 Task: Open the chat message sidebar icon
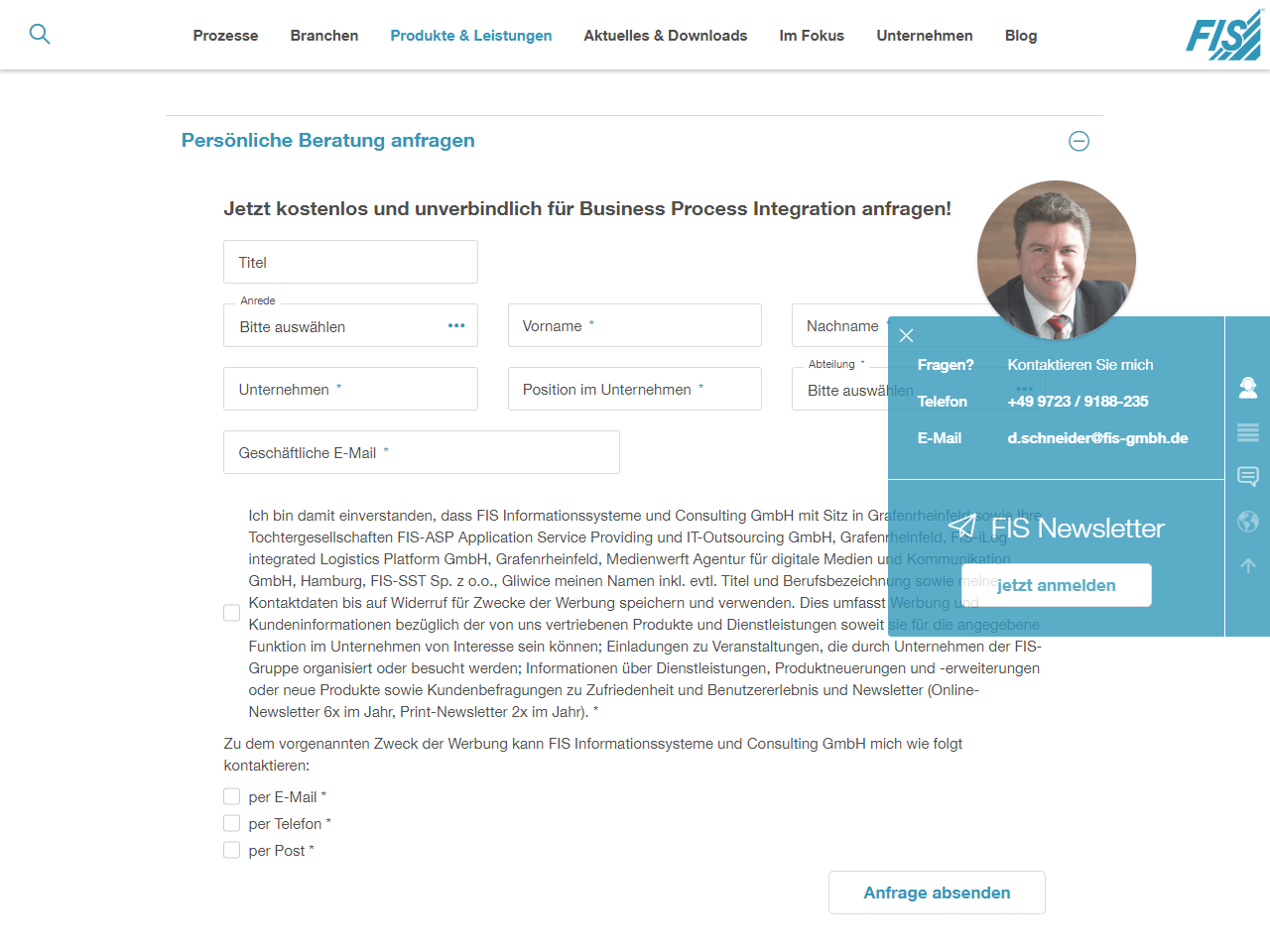click(1248, 477)
